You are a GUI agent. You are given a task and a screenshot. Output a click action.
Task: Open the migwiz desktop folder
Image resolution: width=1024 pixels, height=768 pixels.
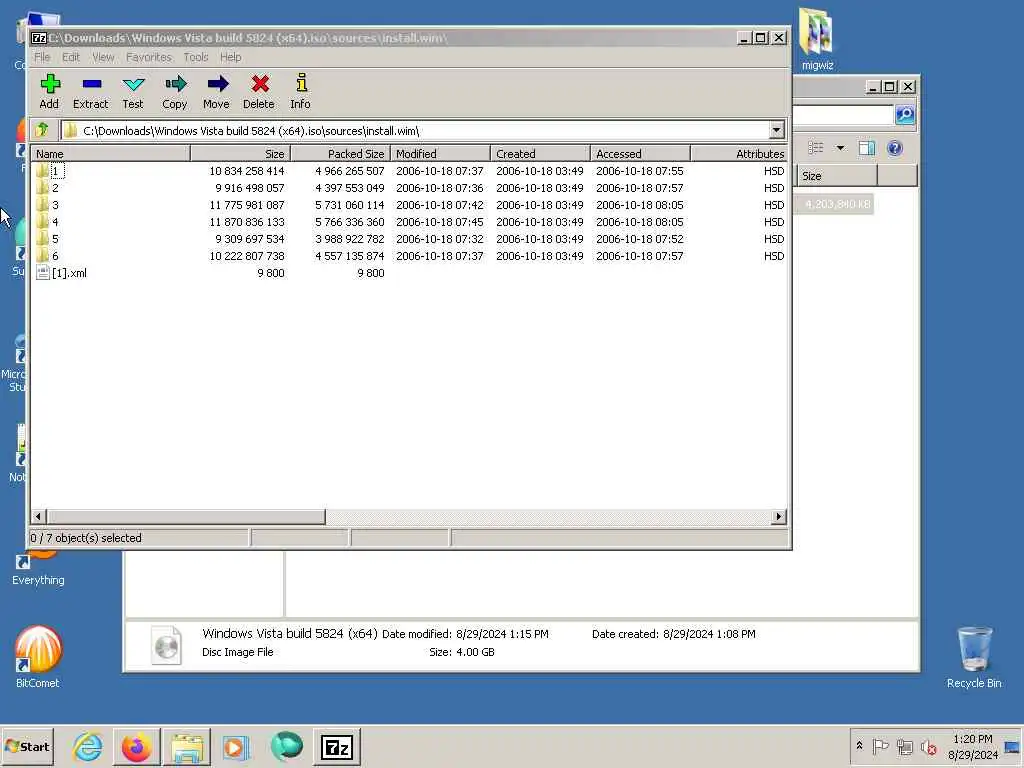[x=816, y=39]
